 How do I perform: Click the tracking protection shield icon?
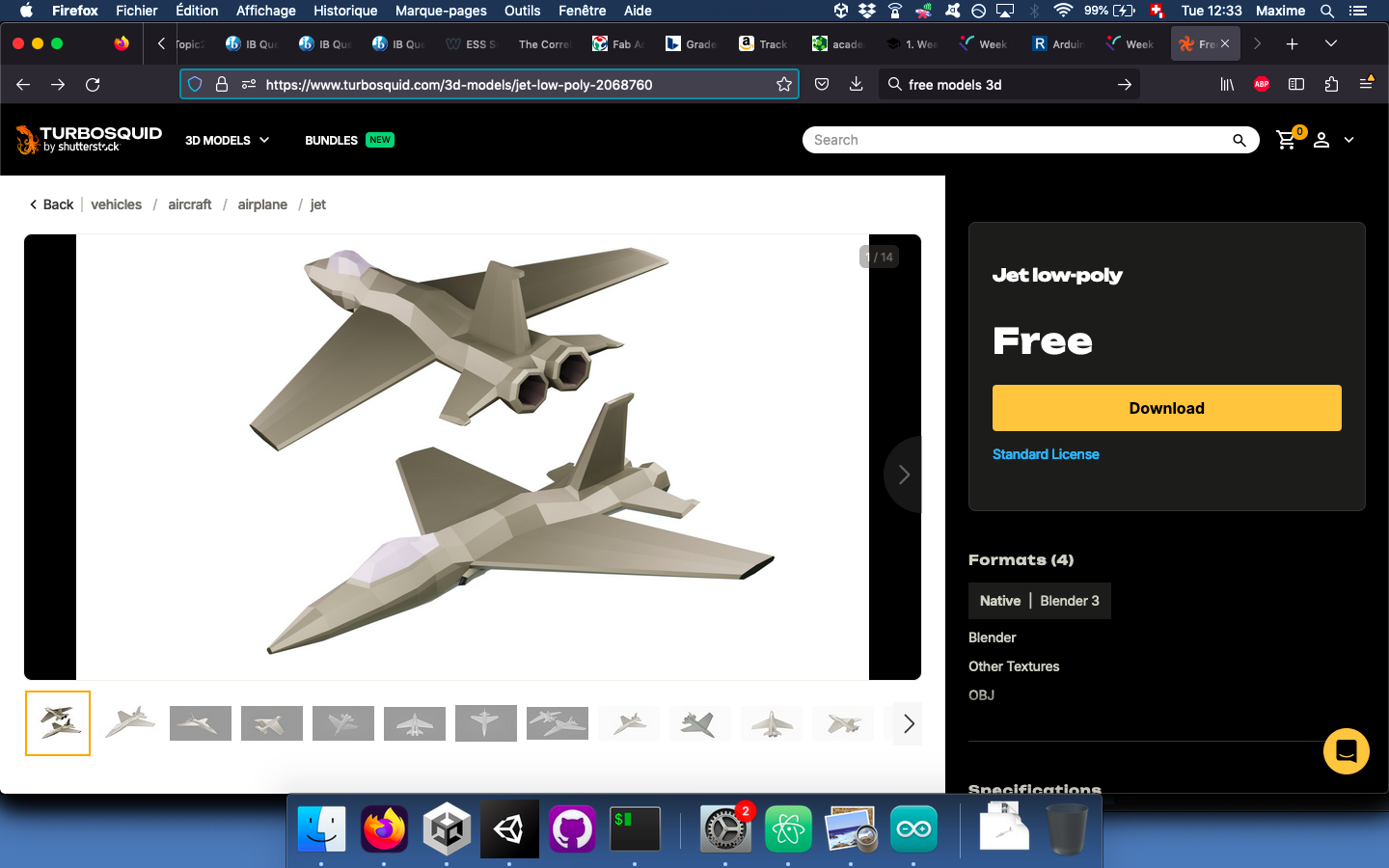coord(195,84)
